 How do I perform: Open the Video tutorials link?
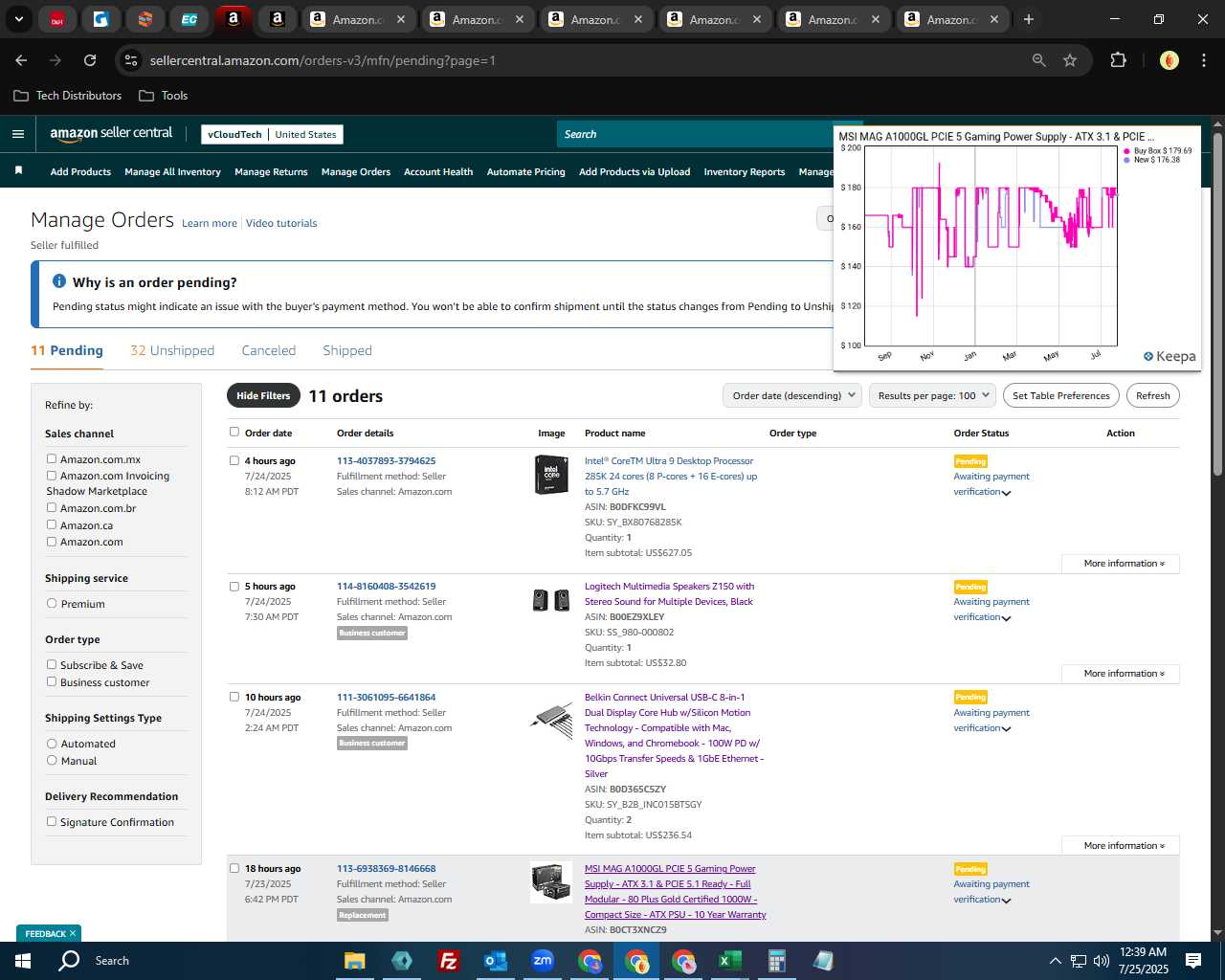(281, 223)
